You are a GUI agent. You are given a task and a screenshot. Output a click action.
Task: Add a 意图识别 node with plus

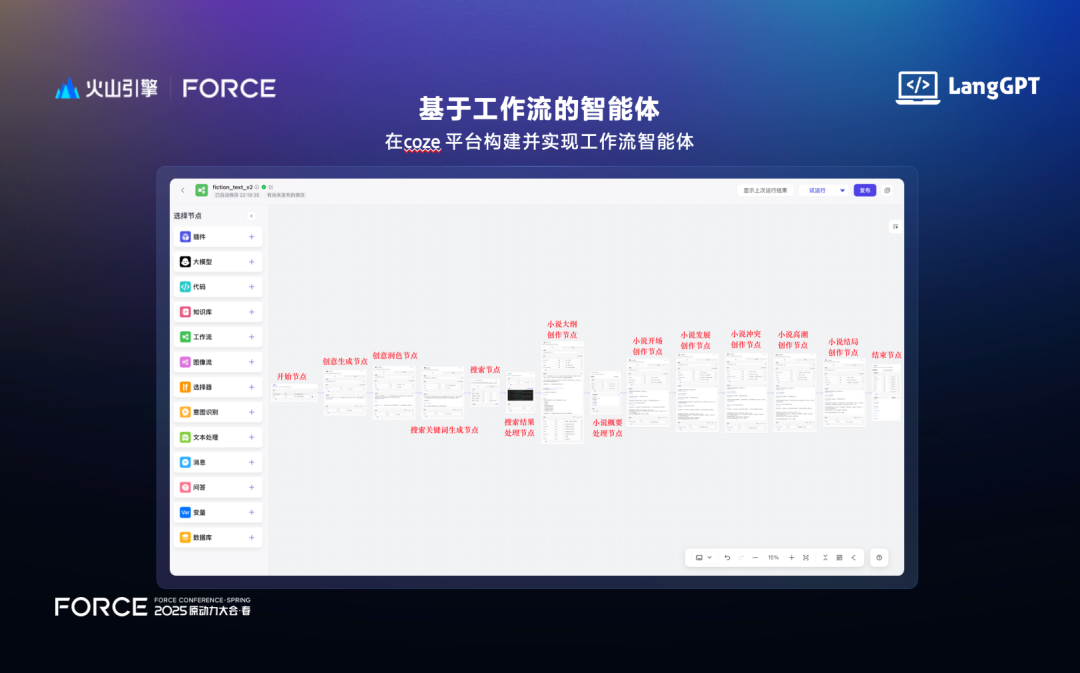[x=251, y=412]
